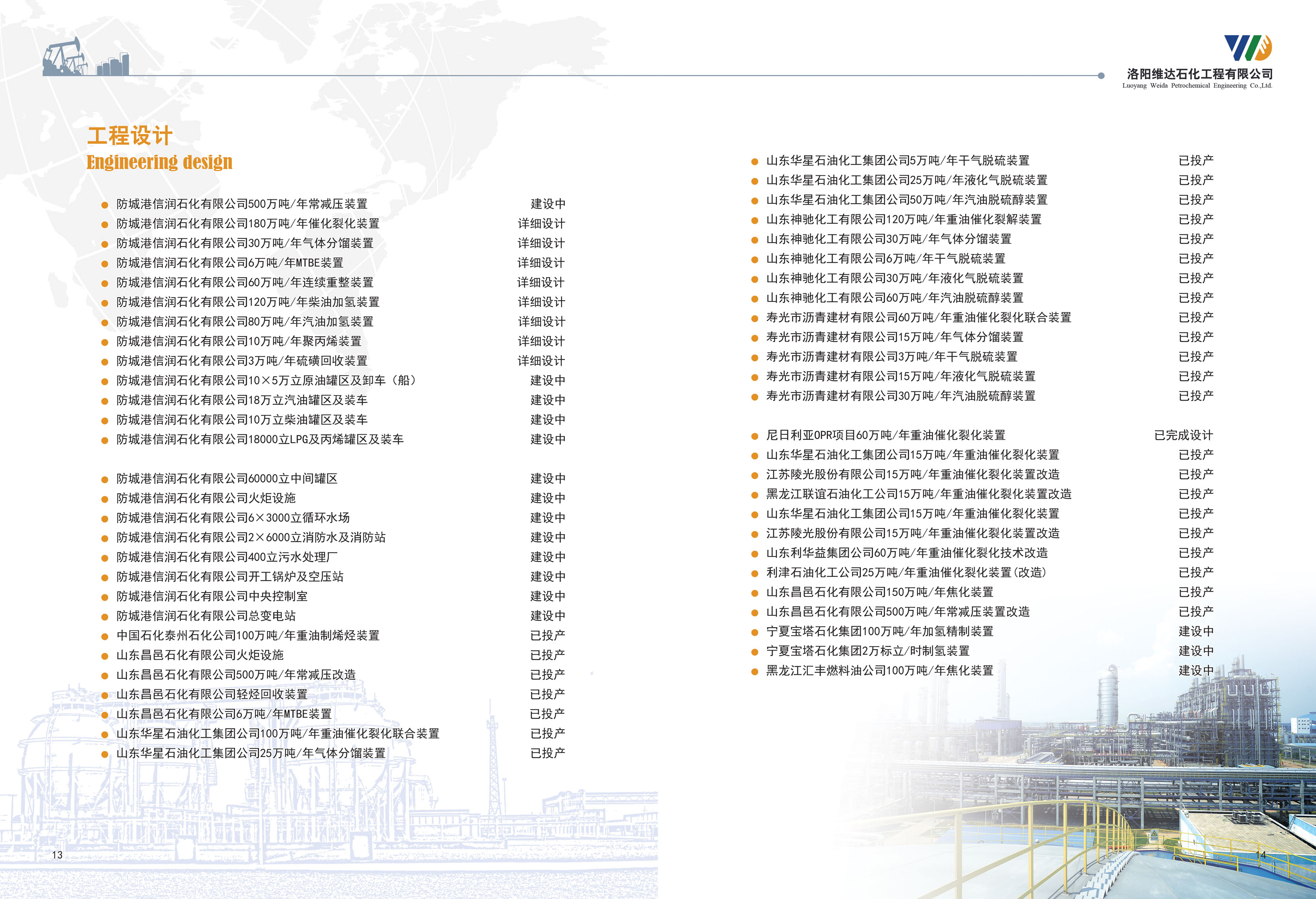Select row 山东神驰化工有限公司30万吨/年气体分馏装置
This screenshot has height=899, width=1316.
982,239
